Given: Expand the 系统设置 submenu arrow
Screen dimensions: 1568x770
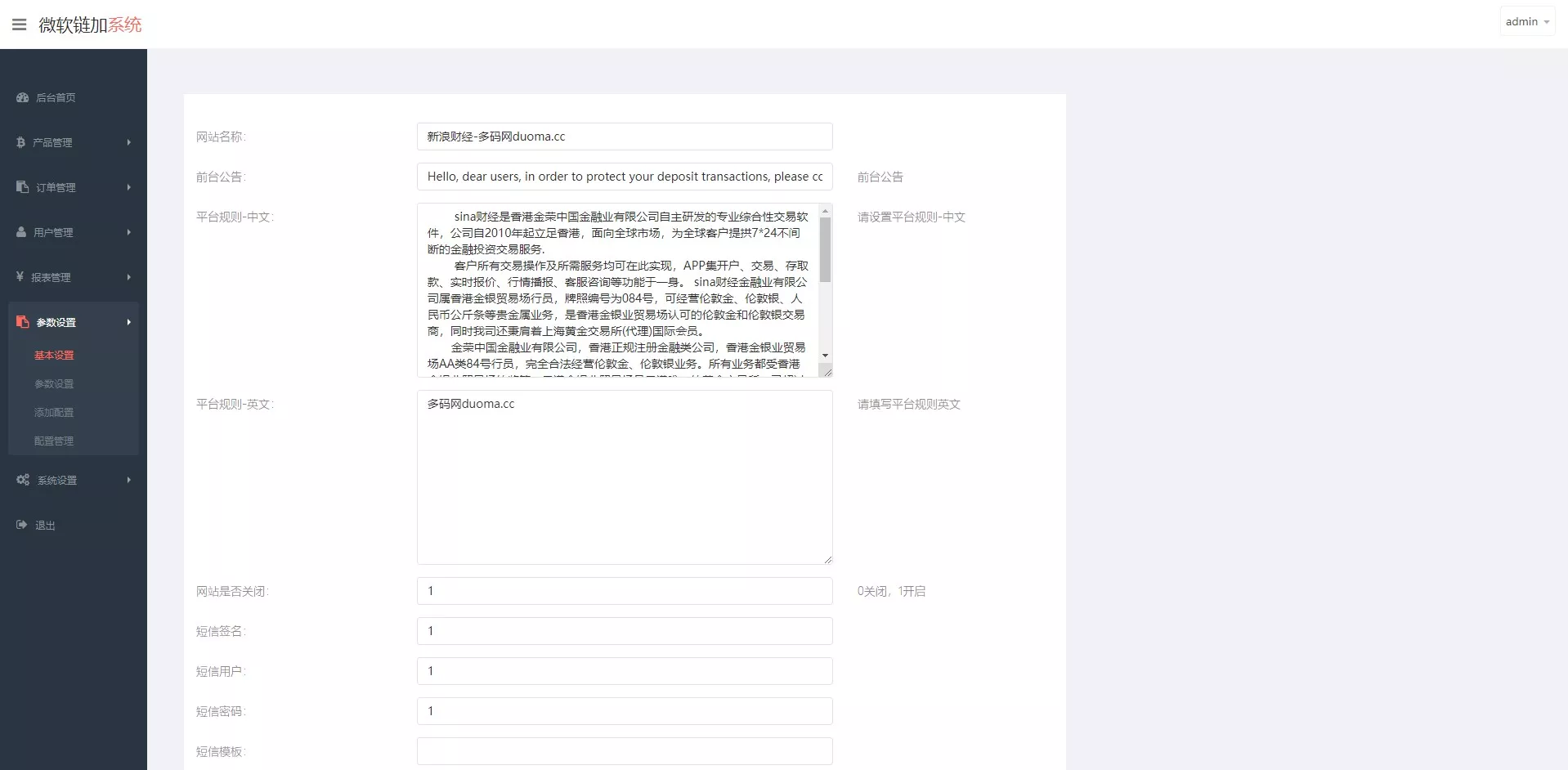Looking at the screenshot, I should pos(128,480).
